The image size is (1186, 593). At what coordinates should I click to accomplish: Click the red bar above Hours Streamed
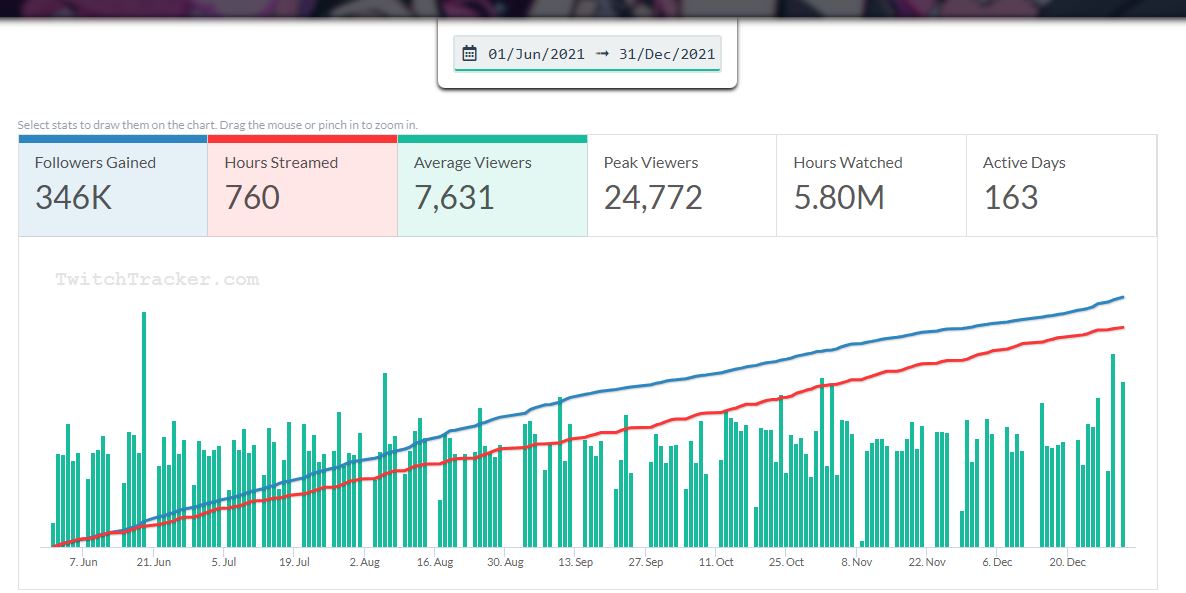point(302,139)
